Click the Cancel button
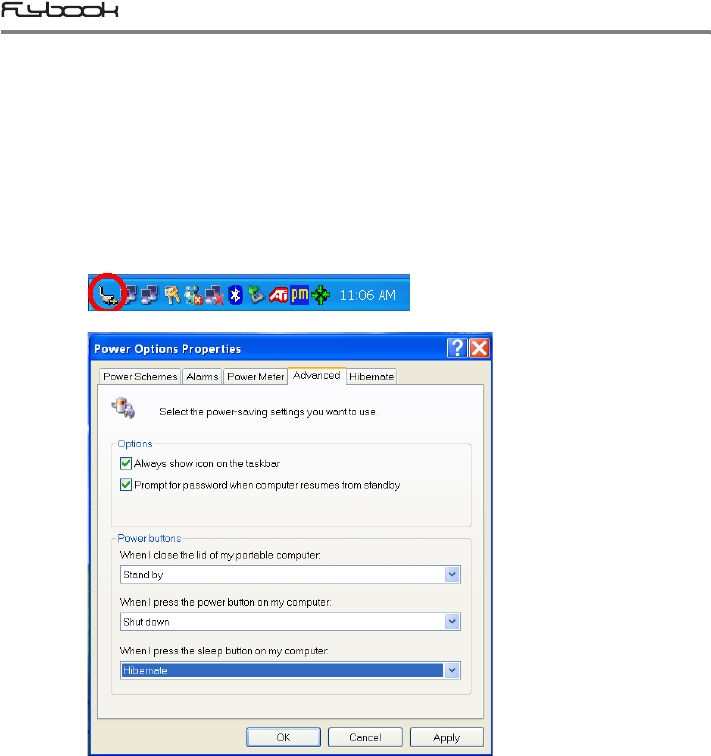Image resolution: width=711 pixels, height=756 pixels. tap(365, 737)
